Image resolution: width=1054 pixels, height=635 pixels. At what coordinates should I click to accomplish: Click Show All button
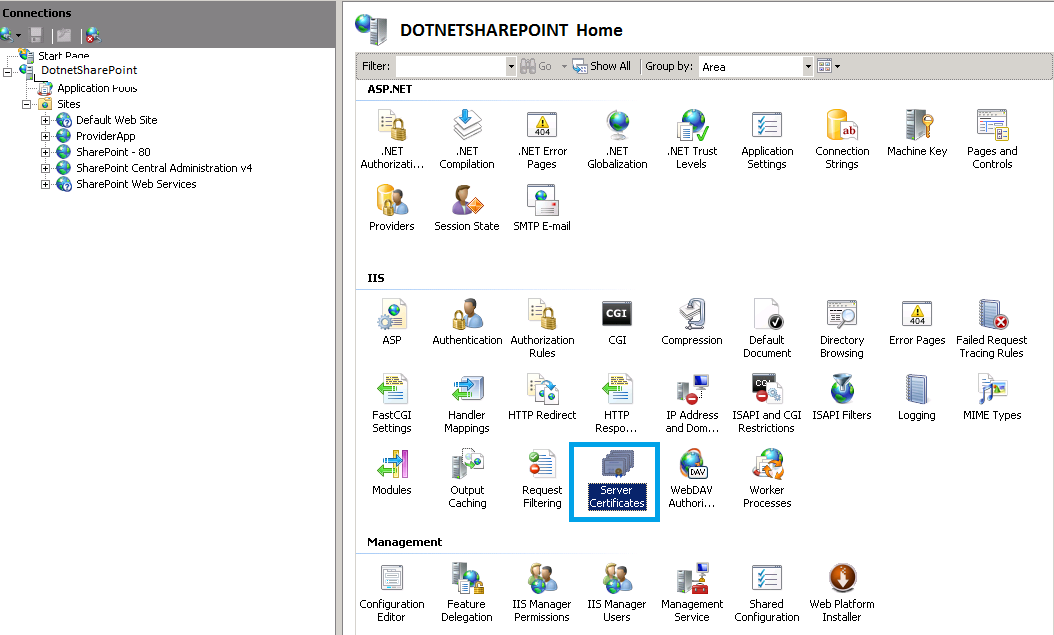pyautogui.click(x=602, y=66)
